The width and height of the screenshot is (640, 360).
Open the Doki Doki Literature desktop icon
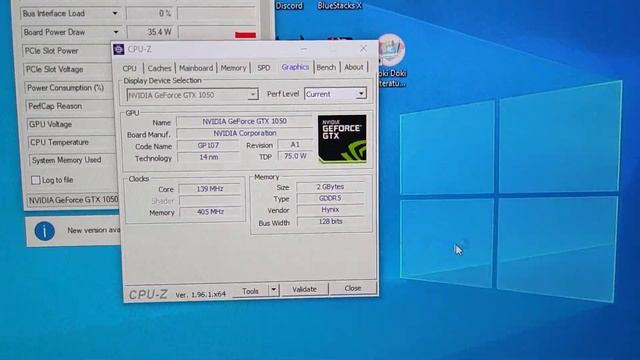pos(392,61)
